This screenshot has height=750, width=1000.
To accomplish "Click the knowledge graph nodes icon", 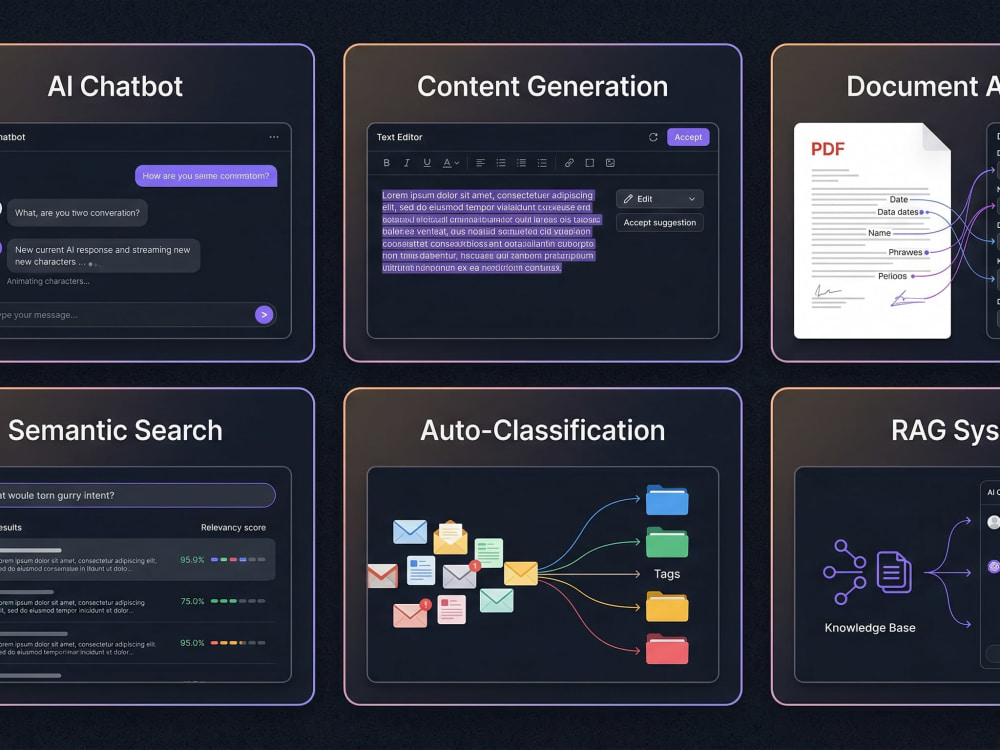I will 845,572.
